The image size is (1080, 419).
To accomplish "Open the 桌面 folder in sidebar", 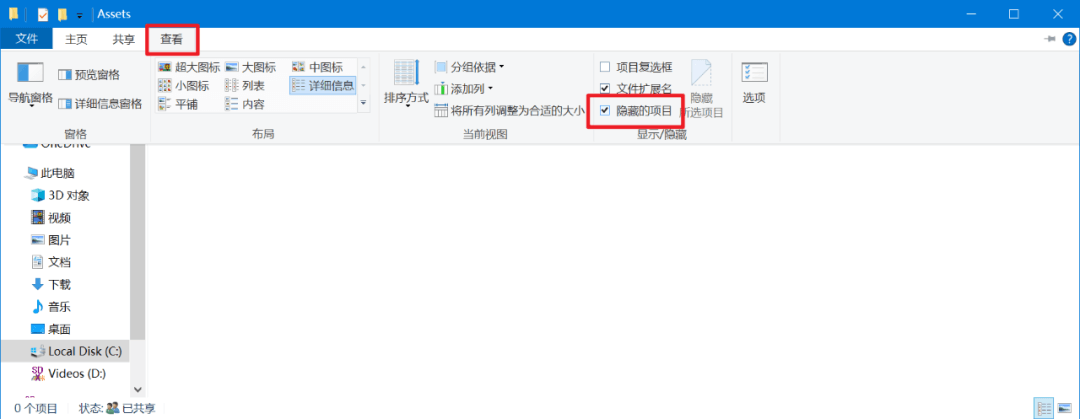I will coord(51,329).
